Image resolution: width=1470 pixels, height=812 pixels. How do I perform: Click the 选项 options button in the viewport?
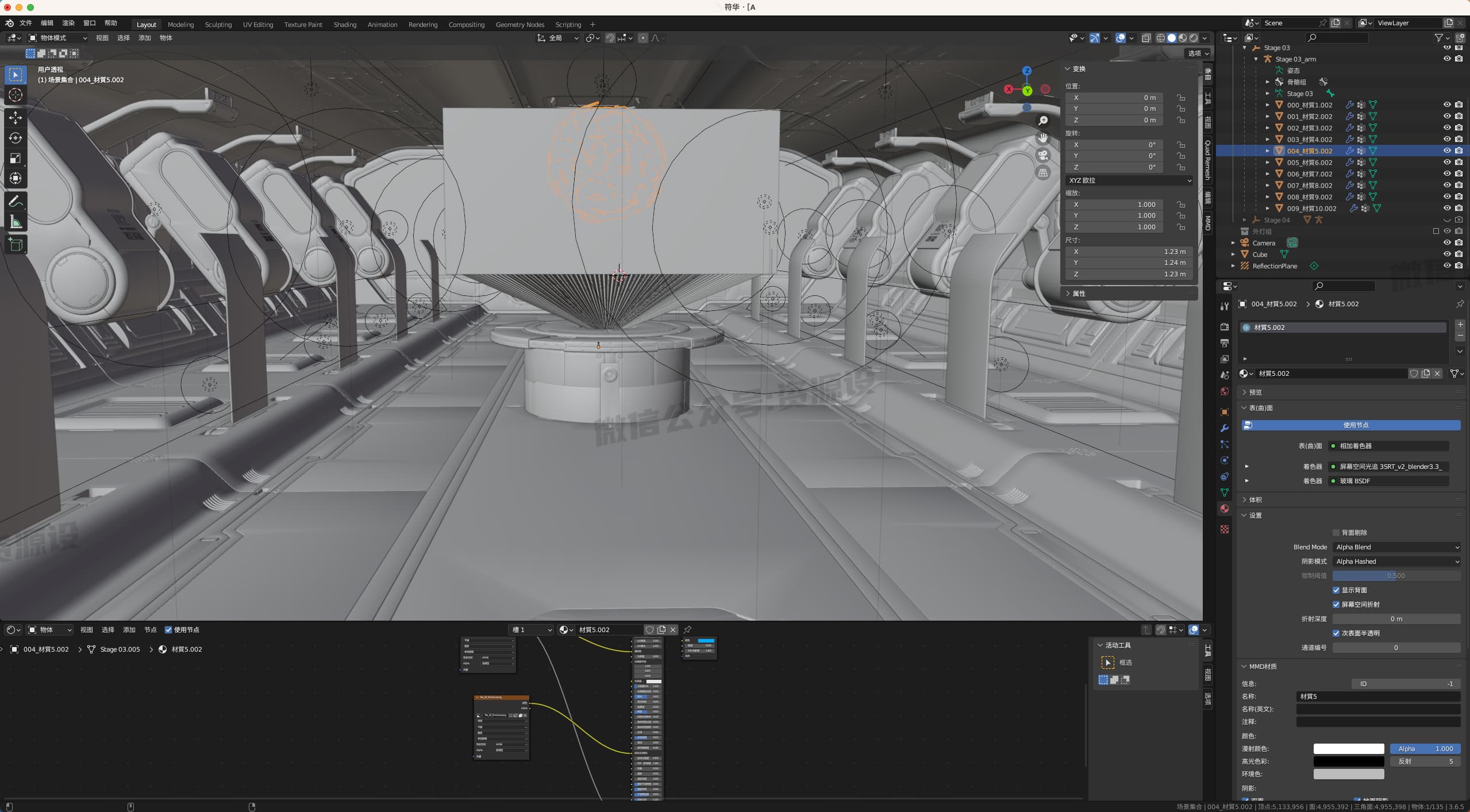[1198, 53]
